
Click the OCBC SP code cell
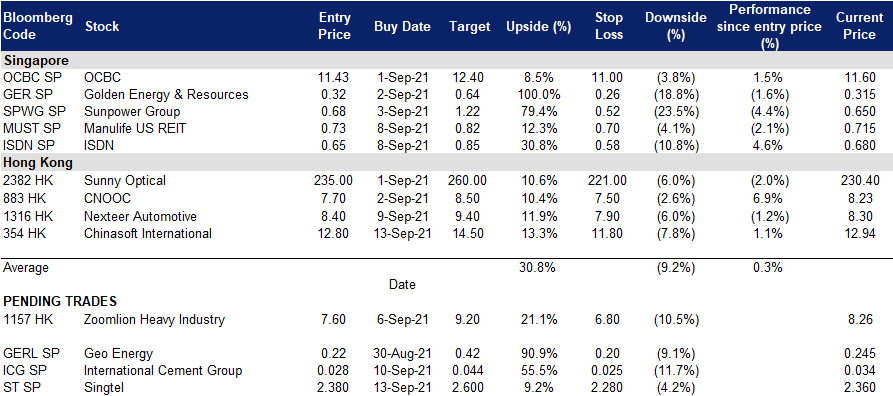[30, 77]
